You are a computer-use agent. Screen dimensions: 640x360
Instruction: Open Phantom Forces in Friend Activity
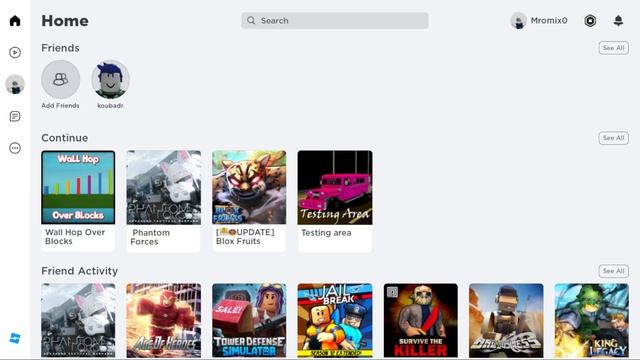pyautogui.click(x=78, y=320)
